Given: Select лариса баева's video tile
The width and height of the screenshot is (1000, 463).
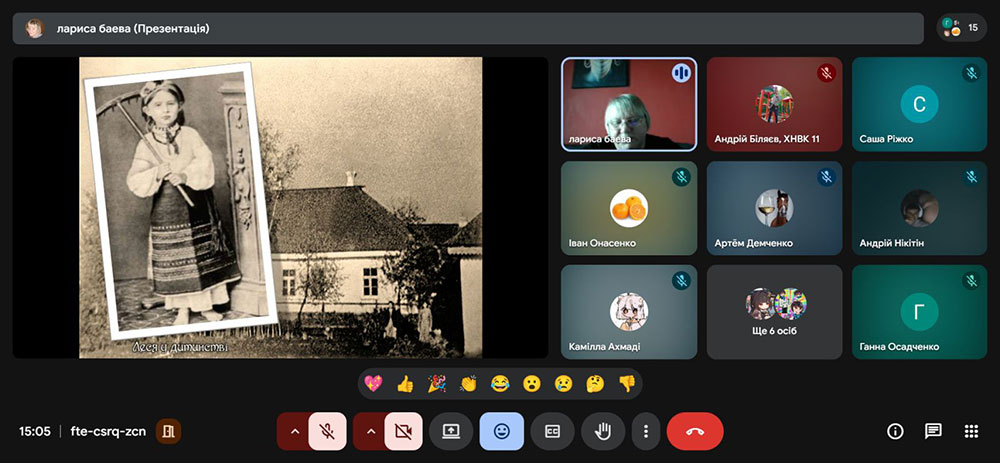Looking at the screenshot, I should pos(628,104).
